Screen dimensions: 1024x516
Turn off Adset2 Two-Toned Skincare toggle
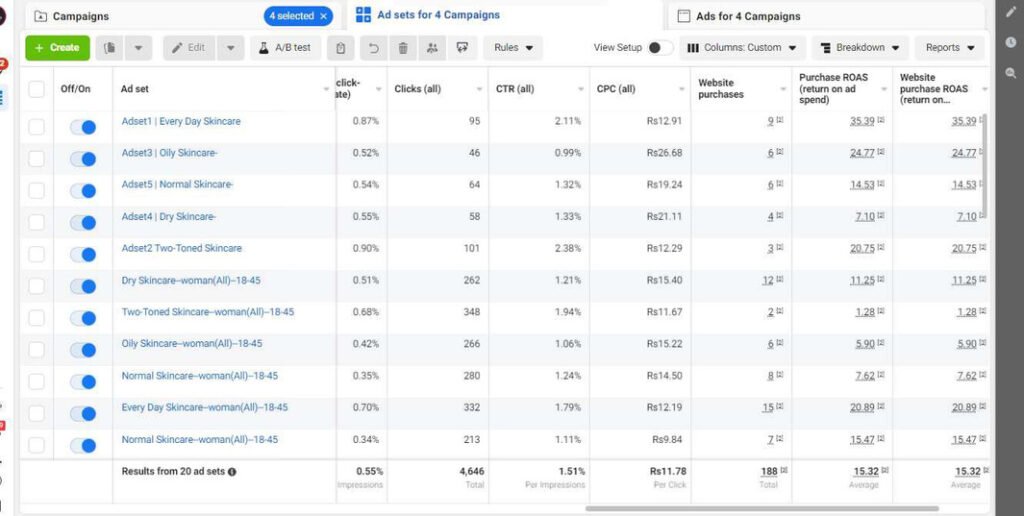tap(83, 254)
